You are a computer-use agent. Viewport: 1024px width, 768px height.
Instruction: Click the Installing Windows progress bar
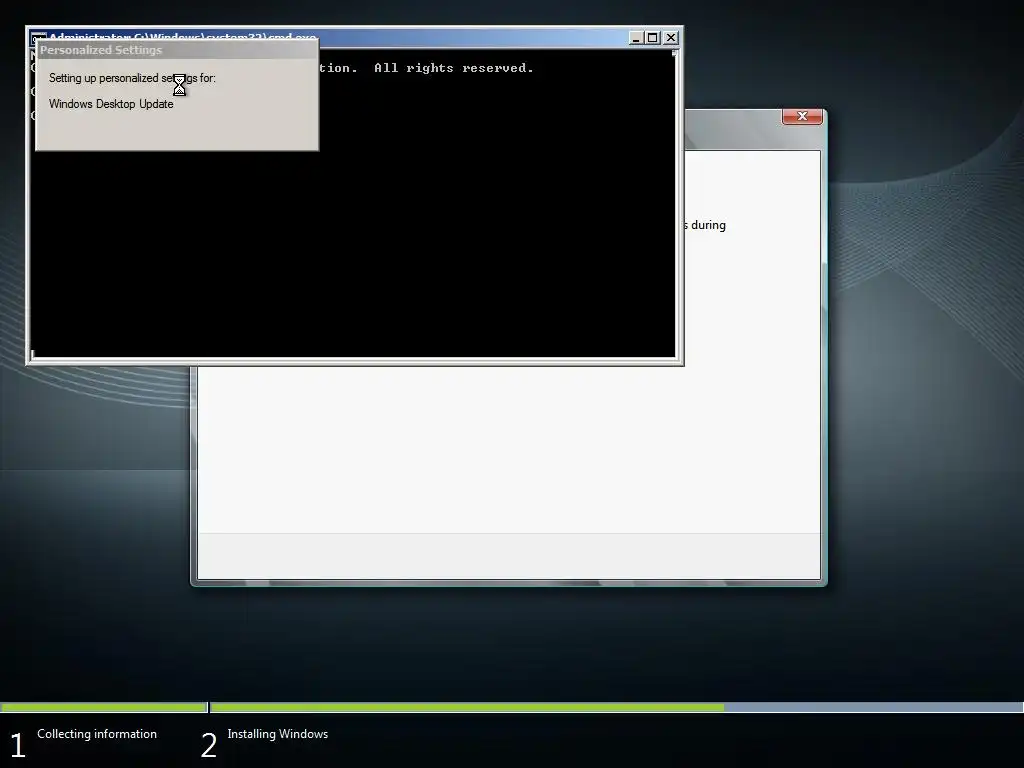click(x=616, y=707)
